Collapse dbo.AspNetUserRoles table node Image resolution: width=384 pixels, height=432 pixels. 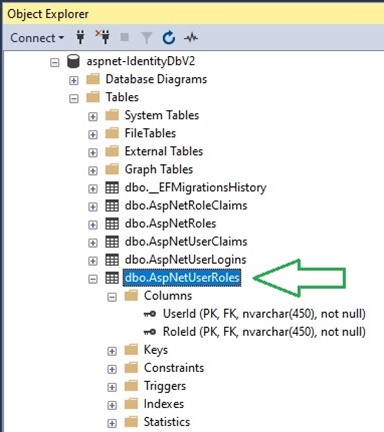93,279
